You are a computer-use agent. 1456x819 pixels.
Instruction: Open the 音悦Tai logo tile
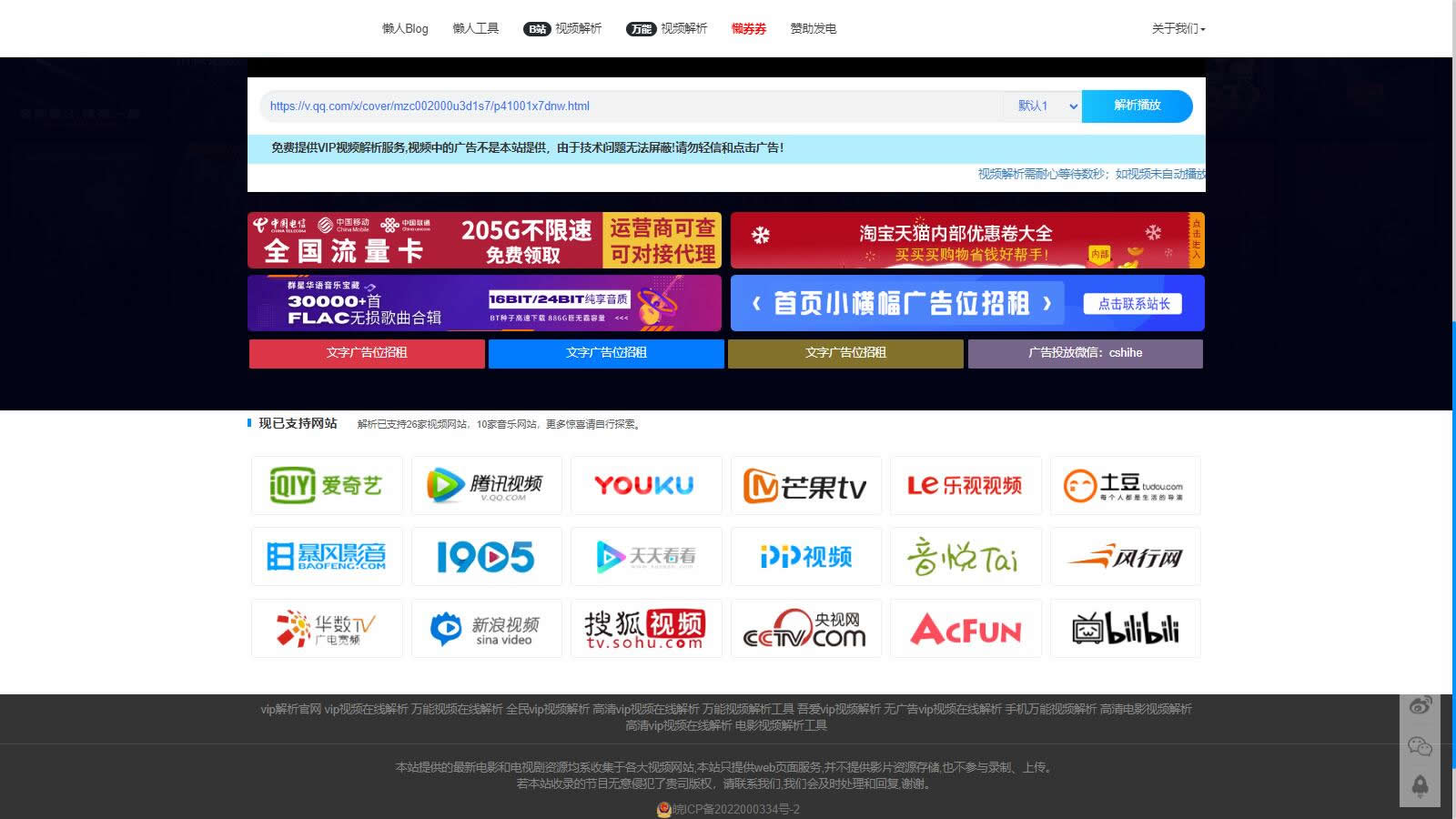click(x=966, y=556)
